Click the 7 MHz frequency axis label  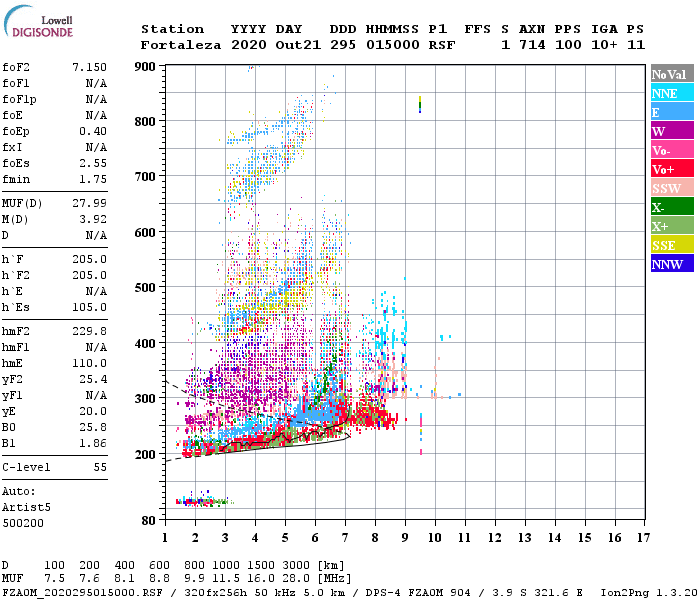click(x=345, y=538)
